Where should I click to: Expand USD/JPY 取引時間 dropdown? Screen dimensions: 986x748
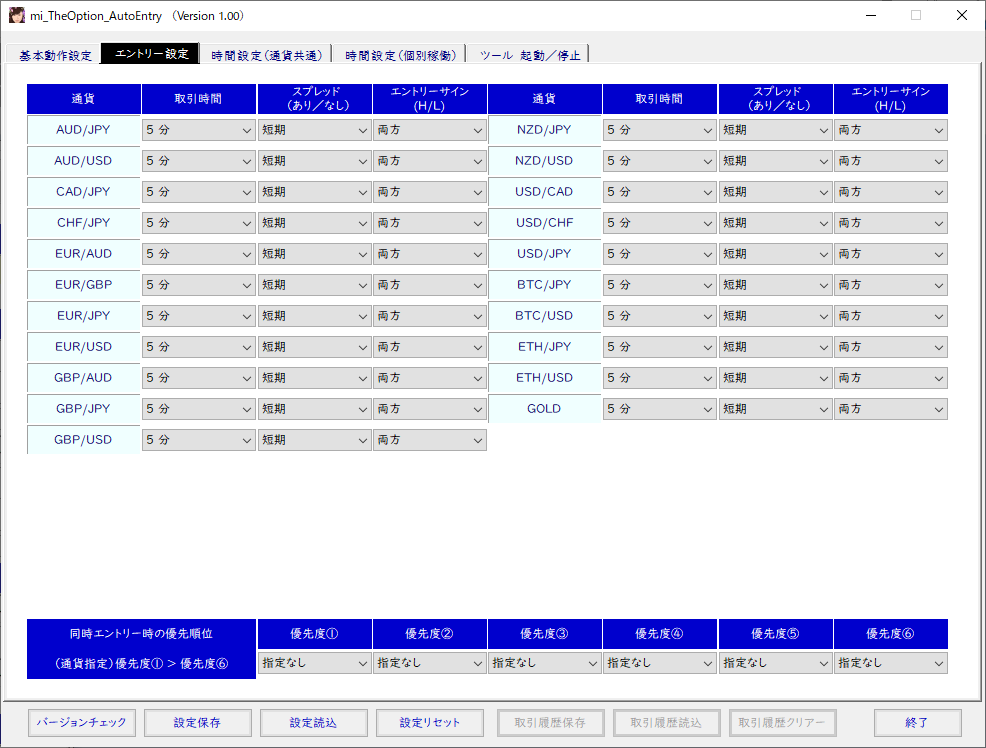(659, 254)
